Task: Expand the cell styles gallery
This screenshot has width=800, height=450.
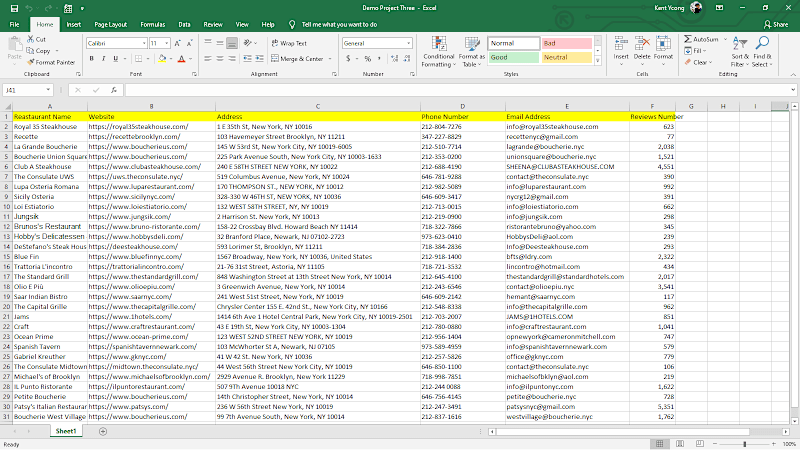Action: (x=597, y=61)
